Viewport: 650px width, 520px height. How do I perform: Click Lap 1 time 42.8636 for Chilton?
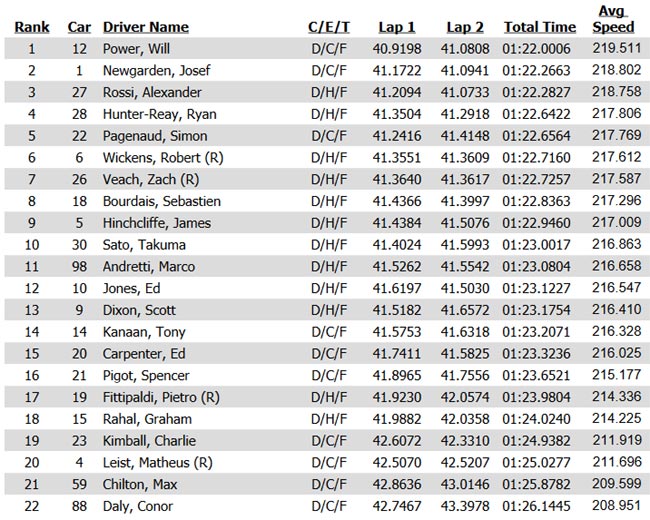coord(397,484)
